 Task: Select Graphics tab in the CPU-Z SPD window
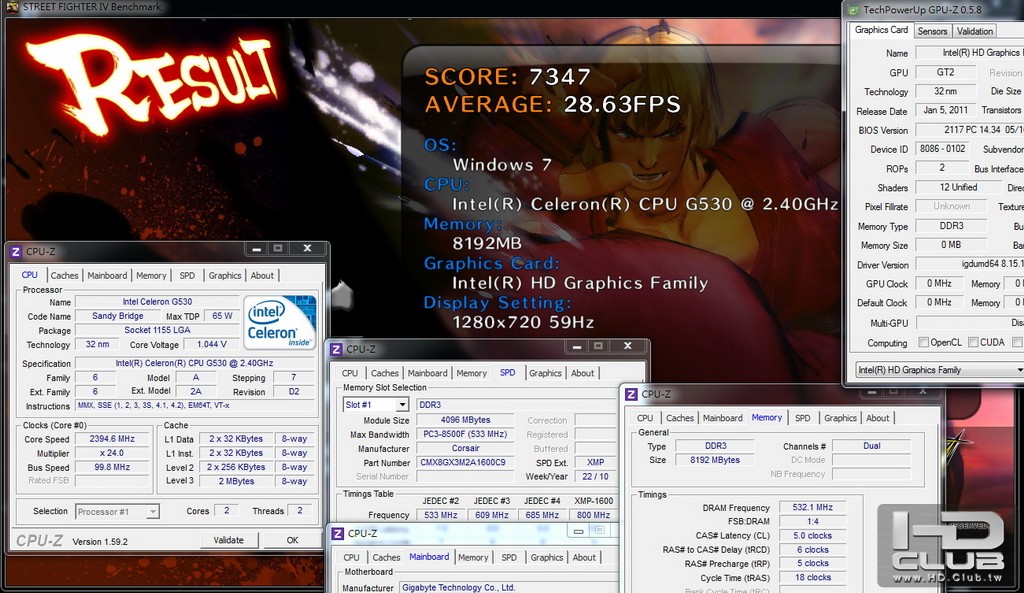545,374
